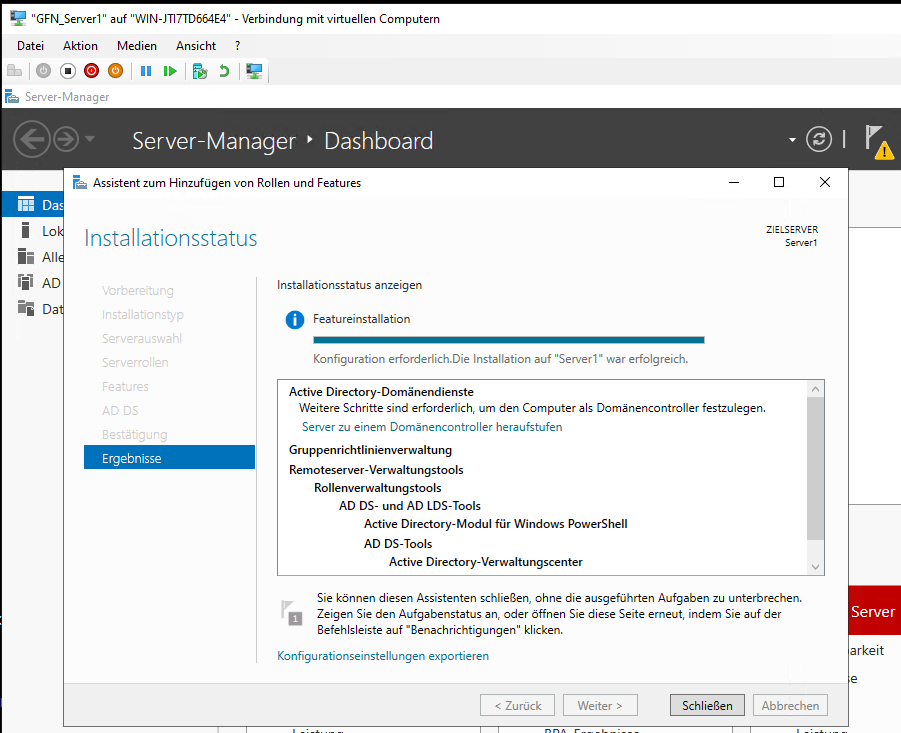Open the notifications flag with warning
This screenshot has height=733, width=901.
click(x=877, y=141)
